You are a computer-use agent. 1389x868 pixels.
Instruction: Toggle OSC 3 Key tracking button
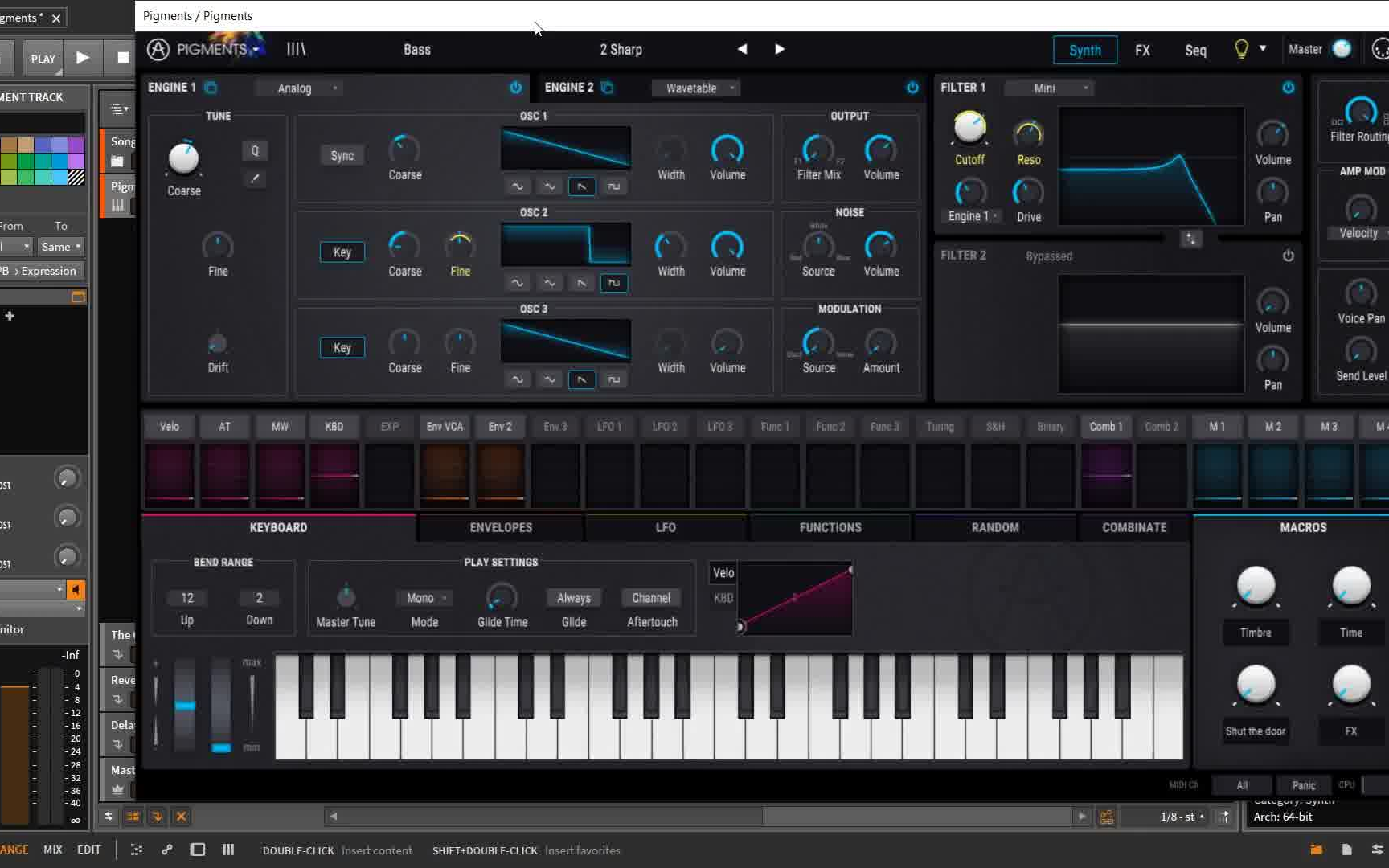point(342,347)
